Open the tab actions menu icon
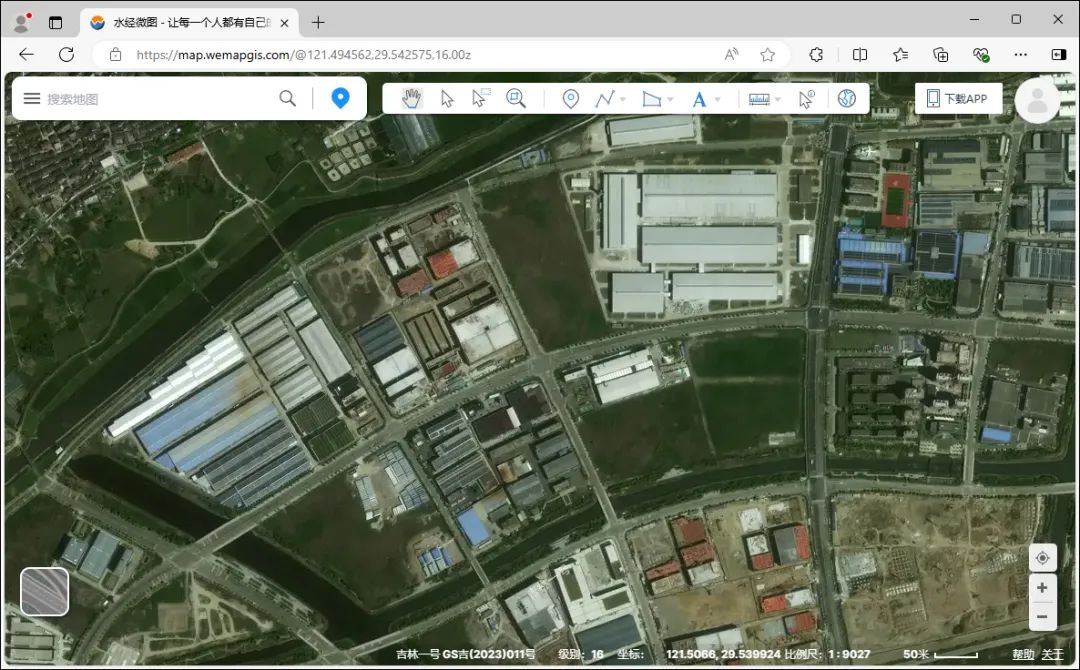Screen dimensions: 1080x670 point(55,23)
